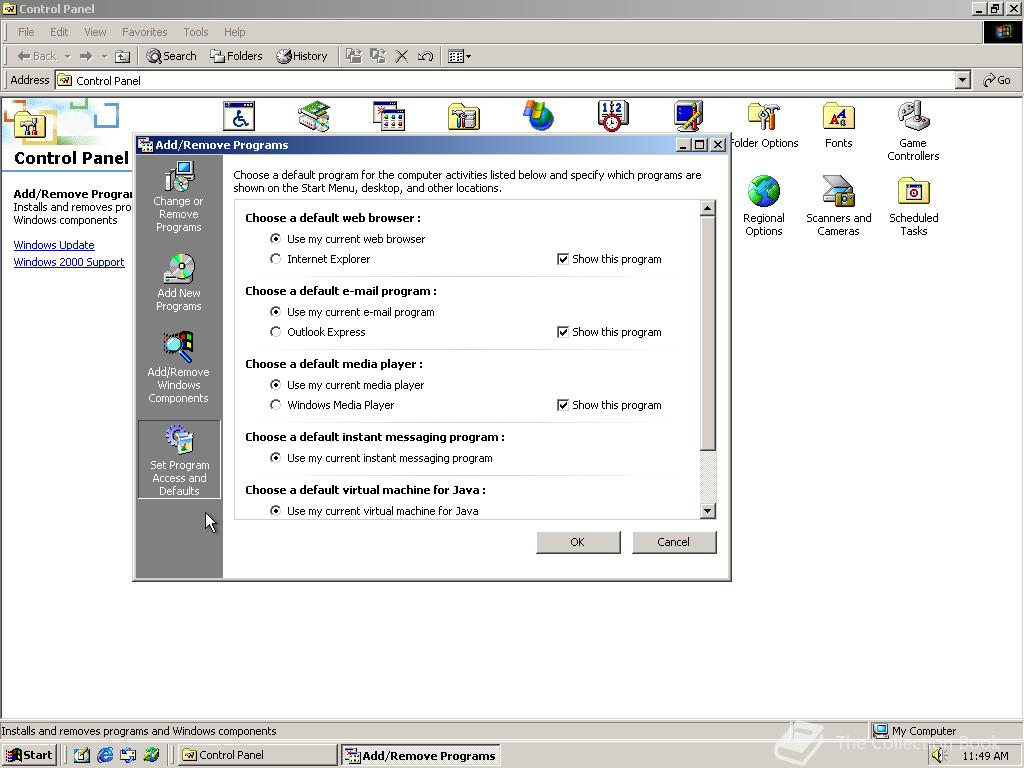Open the Edit menu
This screenshot has width=1024, height=768.
coord(59,32)
